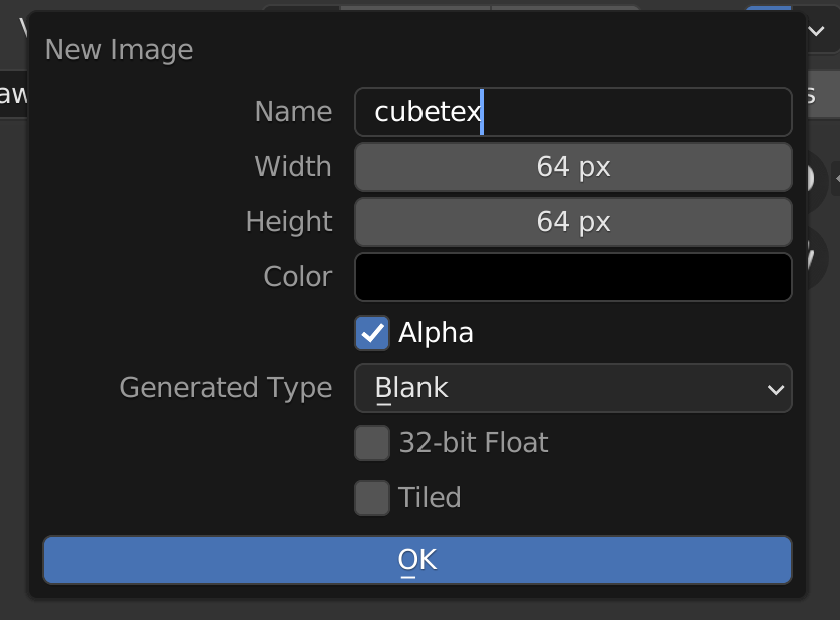Enable the Tiled checkbox
This screenshot has width=840, height=620.
372,498
